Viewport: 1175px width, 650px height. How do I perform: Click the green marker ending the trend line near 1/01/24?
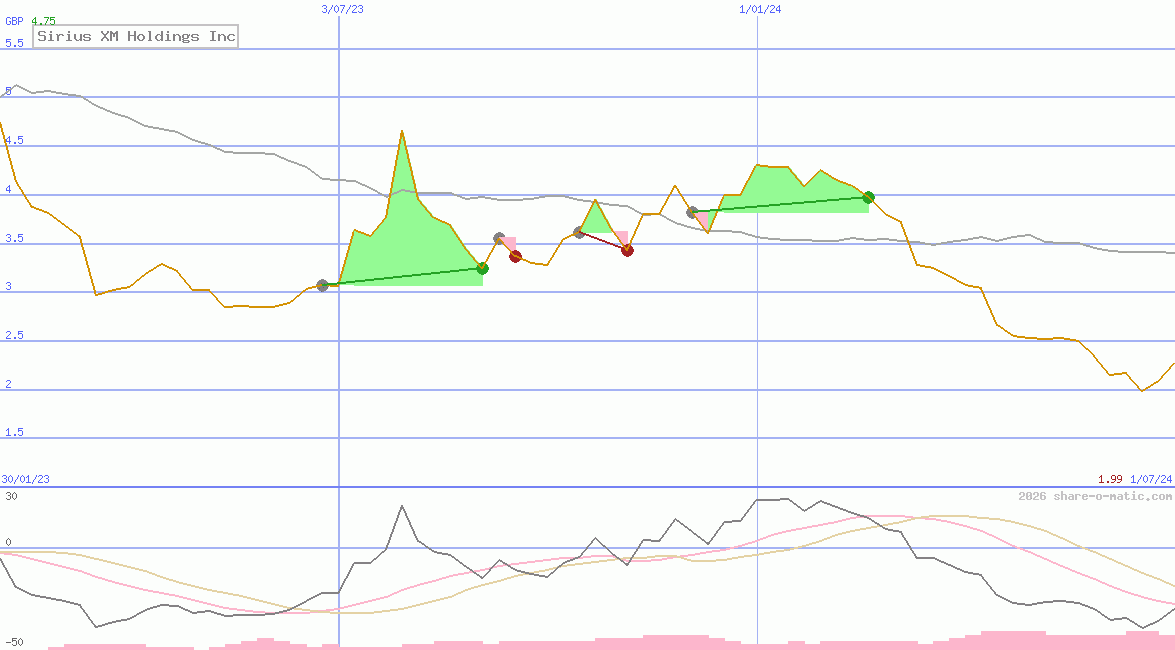point(867,198)
